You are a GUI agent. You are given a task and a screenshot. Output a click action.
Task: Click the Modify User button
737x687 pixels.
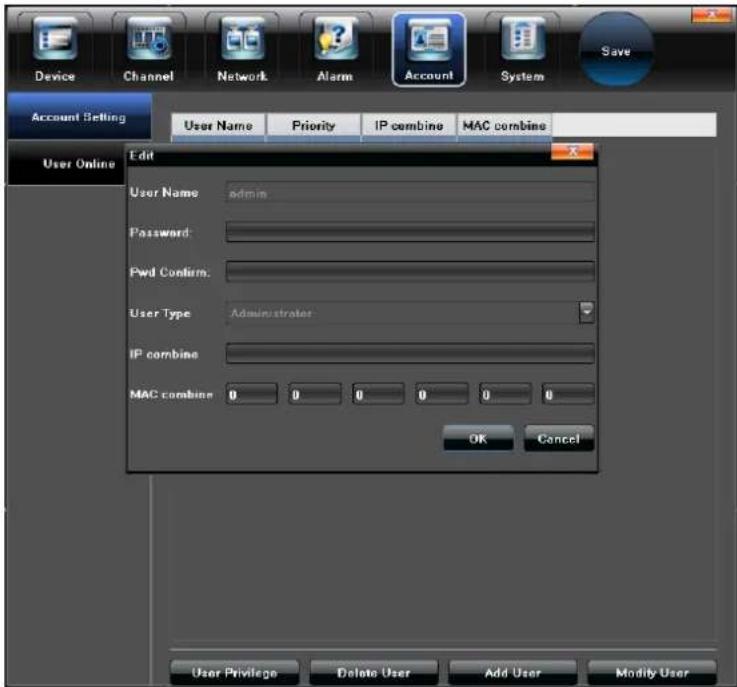pyautogui.click(x=652, y=673)
